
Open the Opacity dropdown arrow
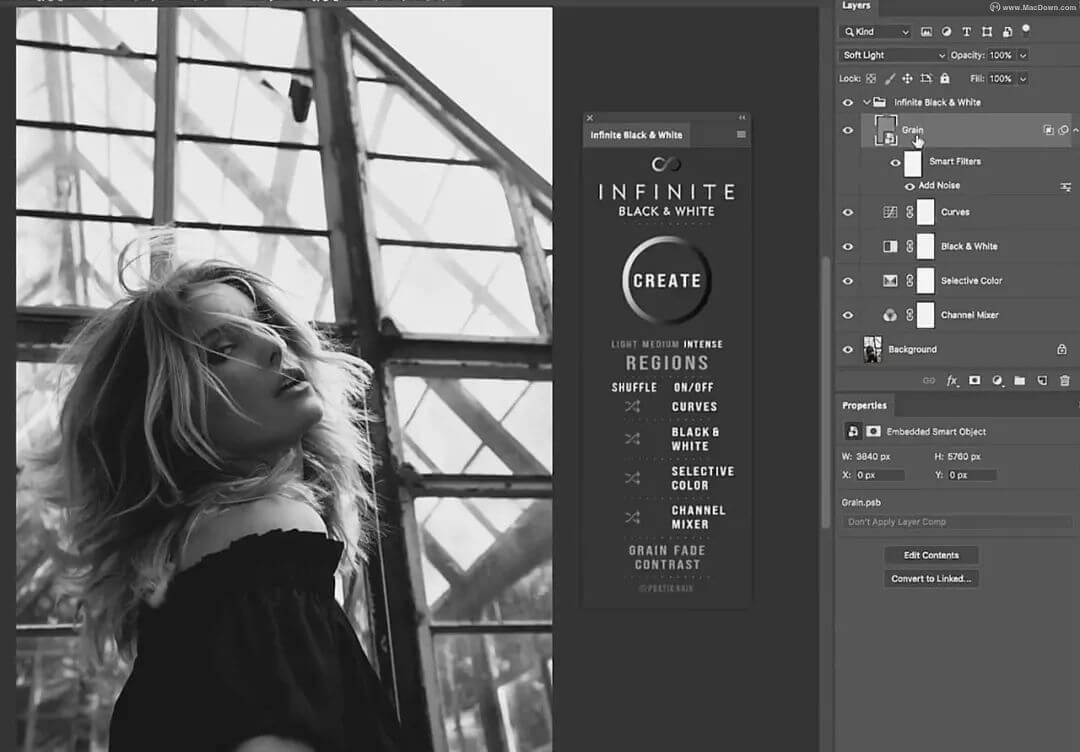(1022, 55)
